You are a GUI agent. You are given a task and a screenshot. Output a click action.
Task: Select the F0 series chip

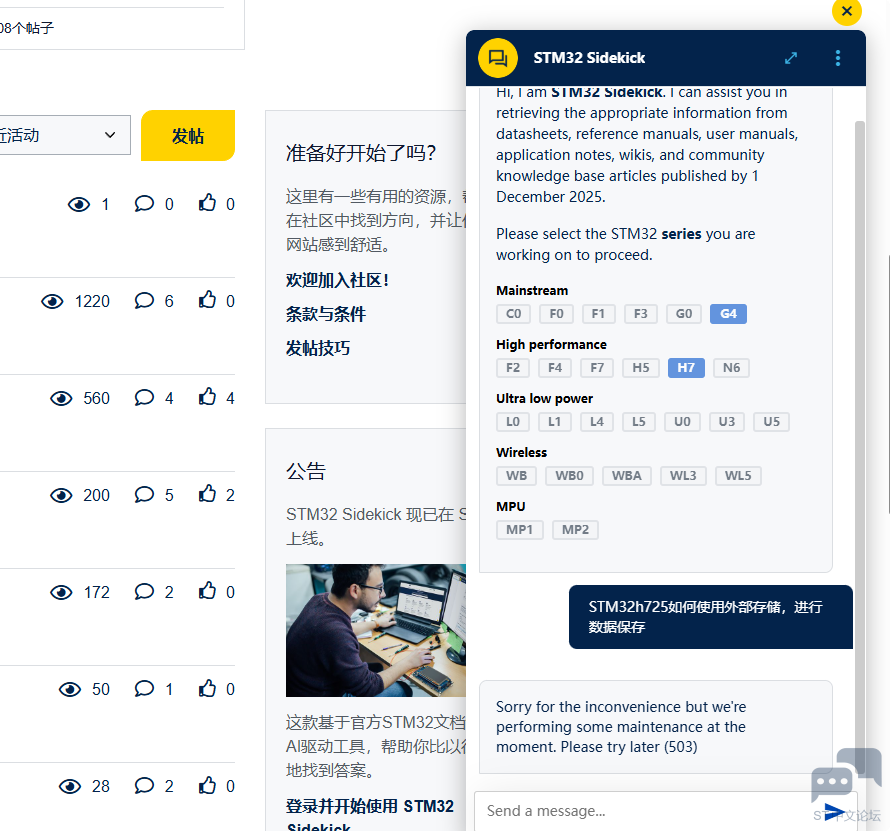(x=556, y=314)
